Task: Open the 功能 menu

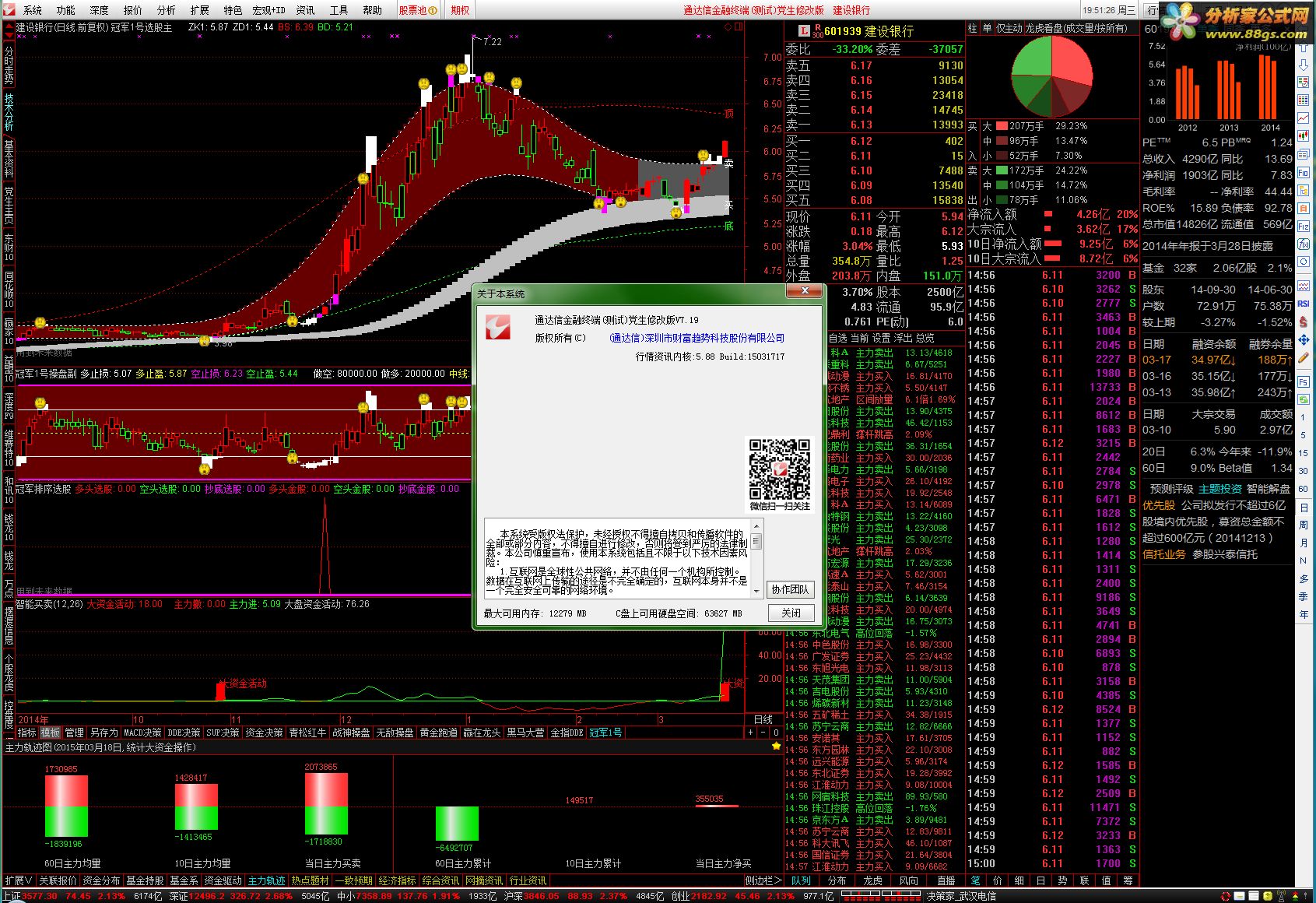Action: pyautogui.click(x=66, y=10)
